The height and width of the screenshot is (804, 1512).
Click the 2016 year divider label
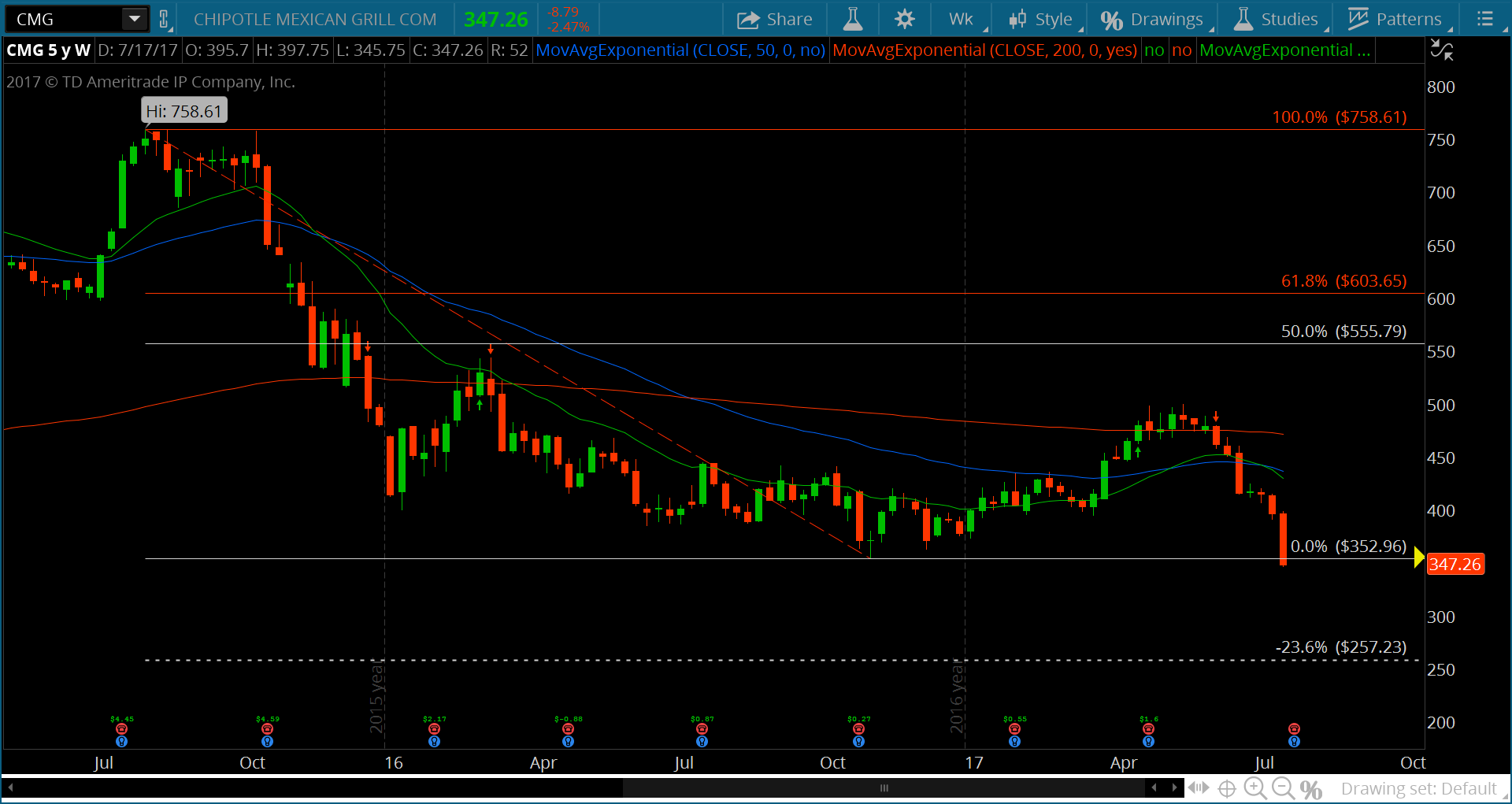pyautogui.click(x=957, y=697)
